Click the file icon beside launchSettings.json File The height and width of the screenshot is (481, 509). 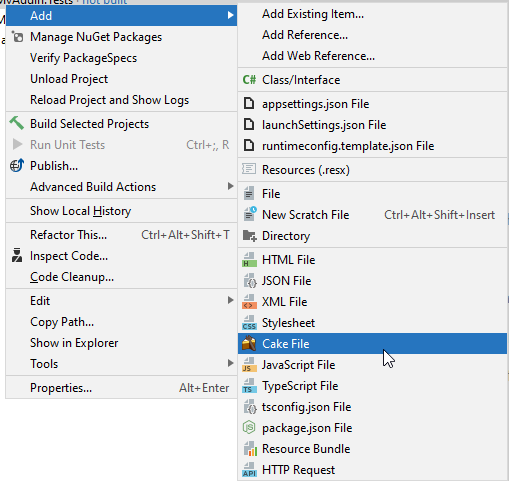249,124
